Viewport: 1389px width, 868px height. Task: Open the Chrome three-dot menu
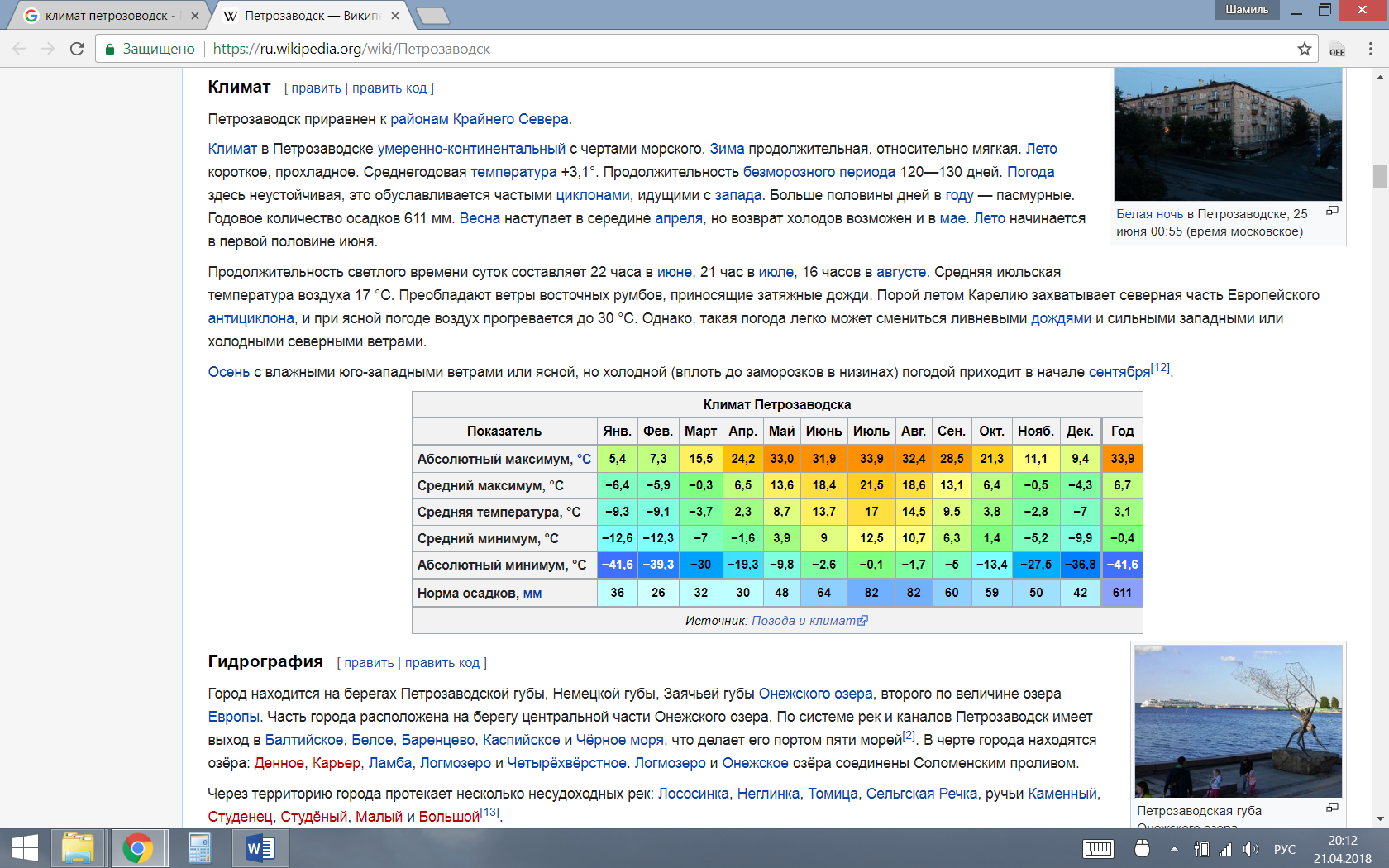[x=1370, y=49]
